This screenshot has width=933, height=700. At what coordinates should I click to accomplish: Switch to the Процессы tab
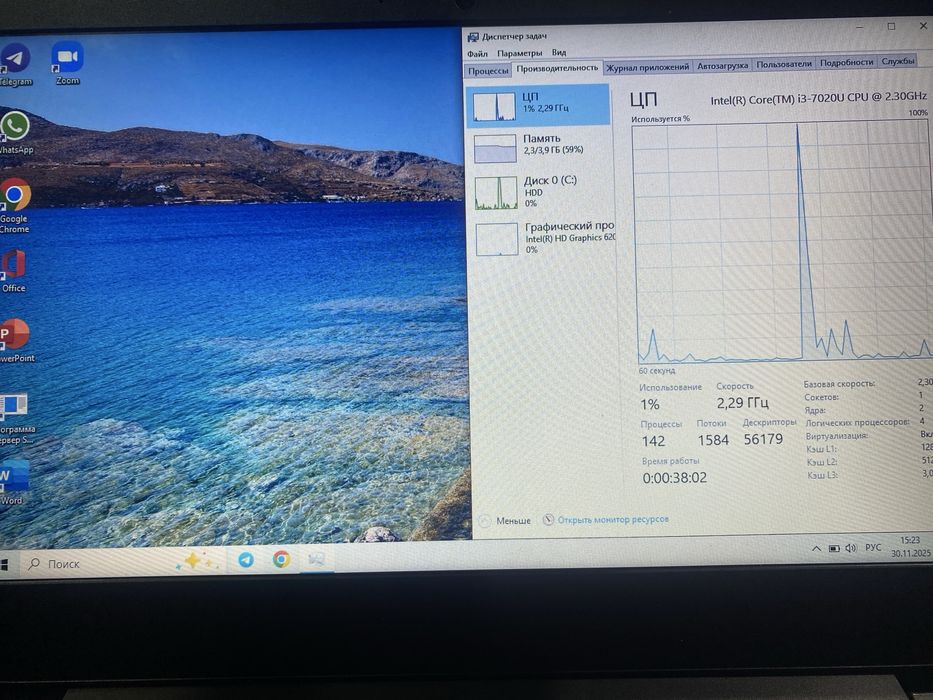(488, 71)
